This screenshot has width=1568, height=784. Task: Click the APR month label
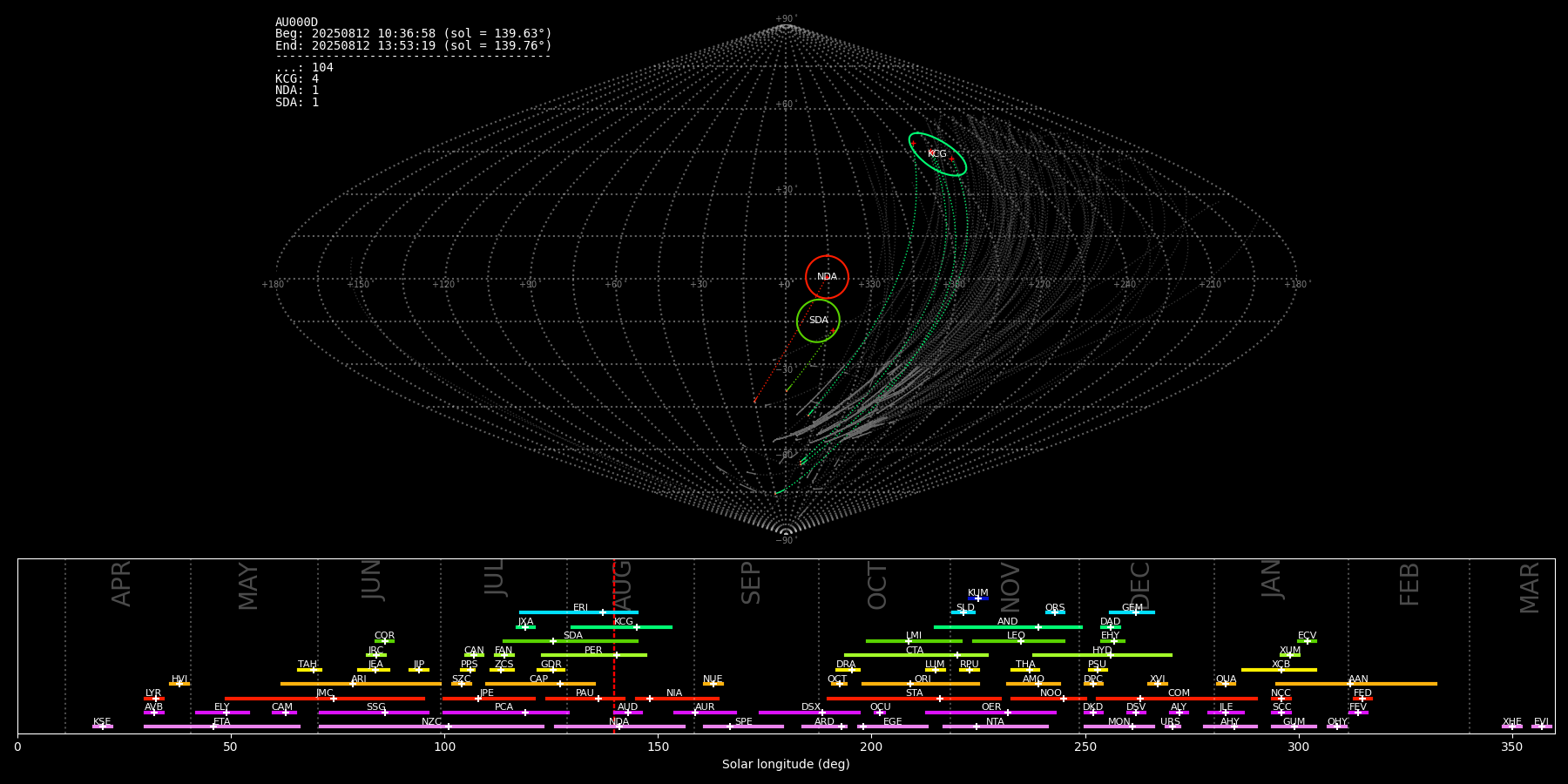[x=121, y=584]
